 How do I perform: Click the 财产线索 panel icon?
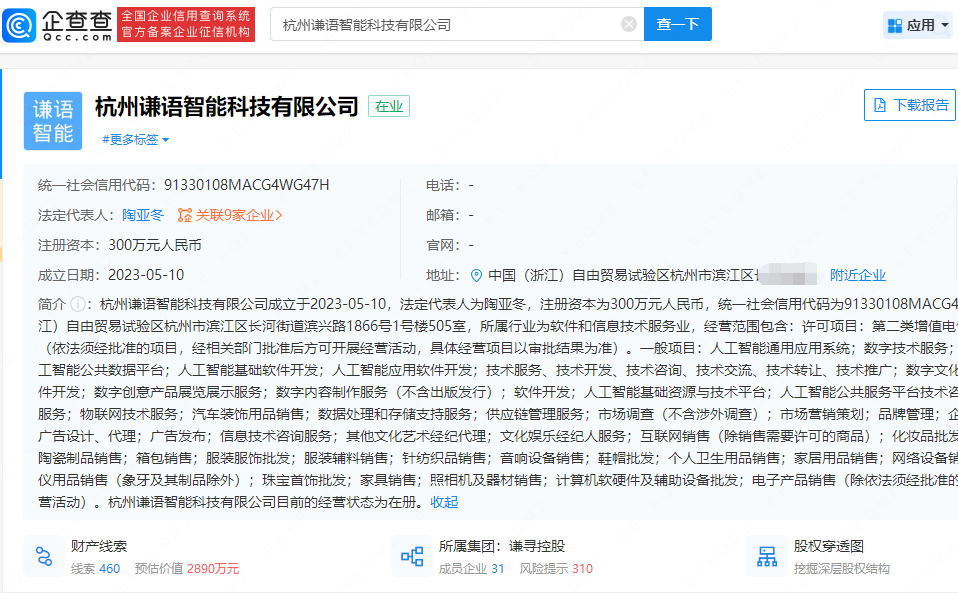44,556
